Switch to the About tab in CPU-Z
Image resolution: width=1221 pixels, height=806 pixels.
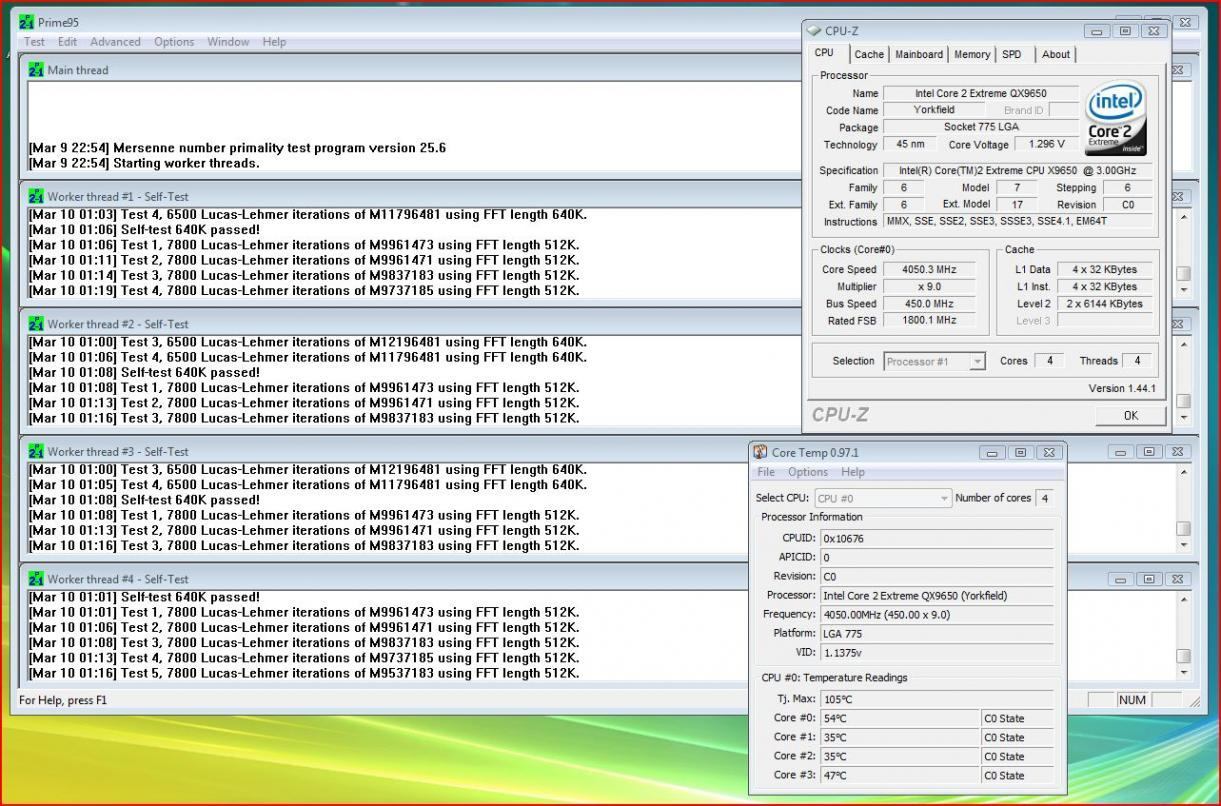(1056, 55)
